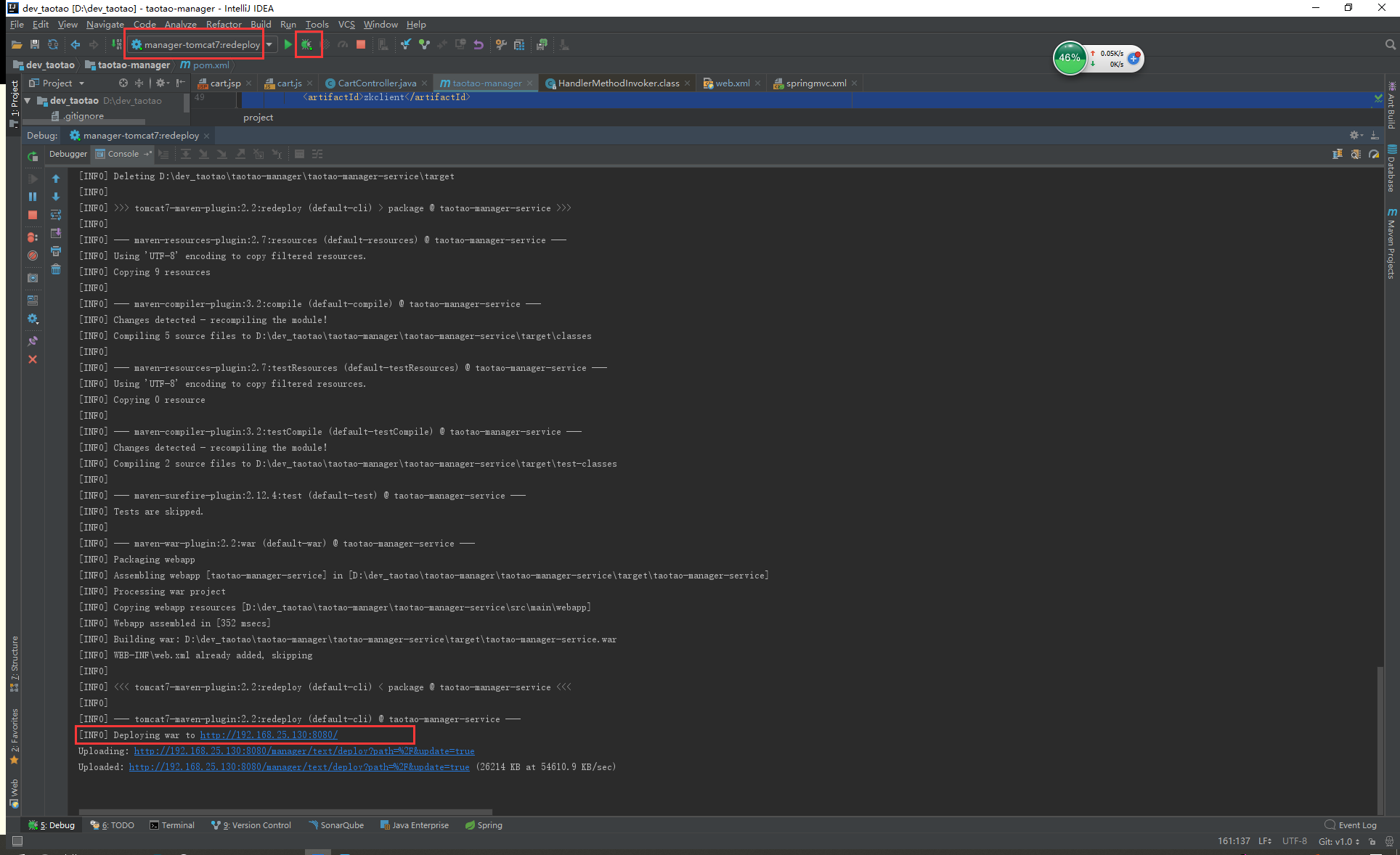Image resolution: width=1400 pixels, height=855 pixels.
Task: Expand the Project view selector dropdown
Action: point(81,83)
